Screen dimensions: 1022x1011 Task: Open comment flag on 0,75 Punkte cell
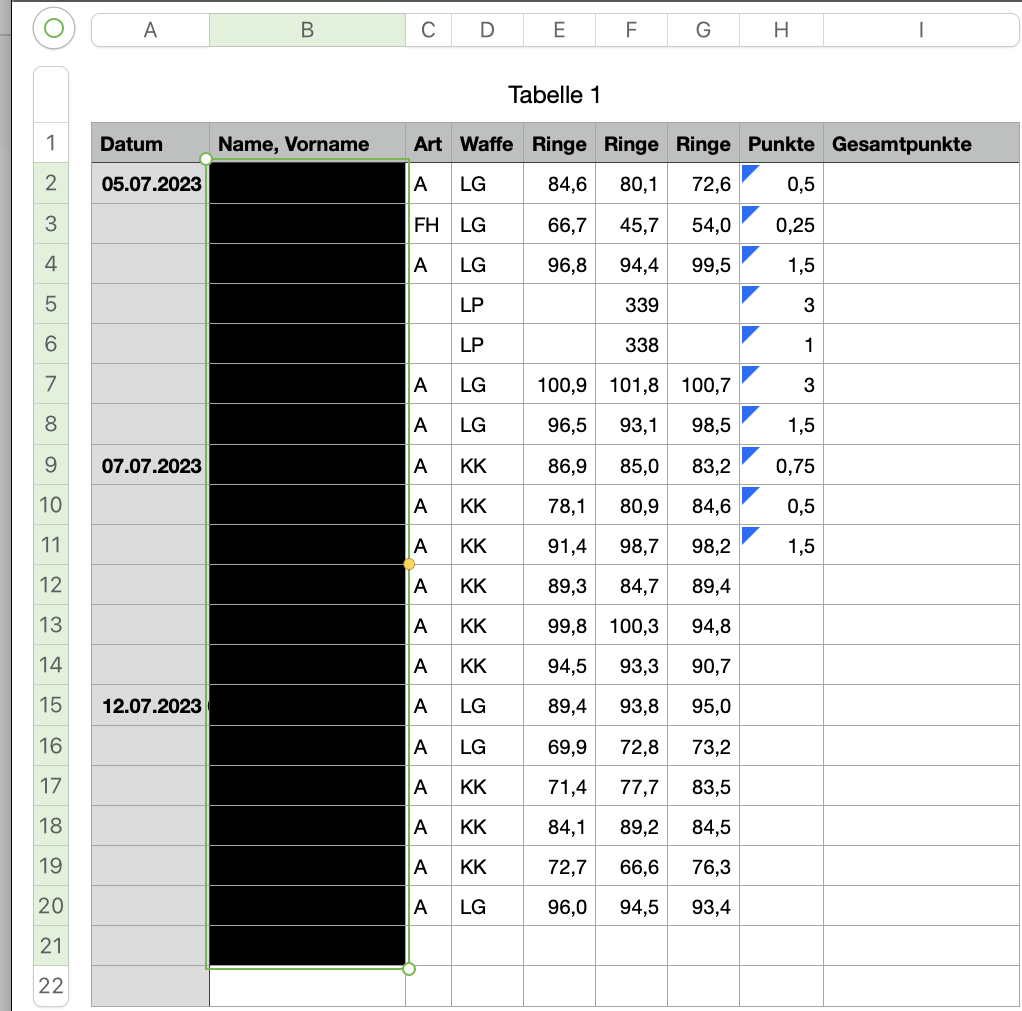750,454
